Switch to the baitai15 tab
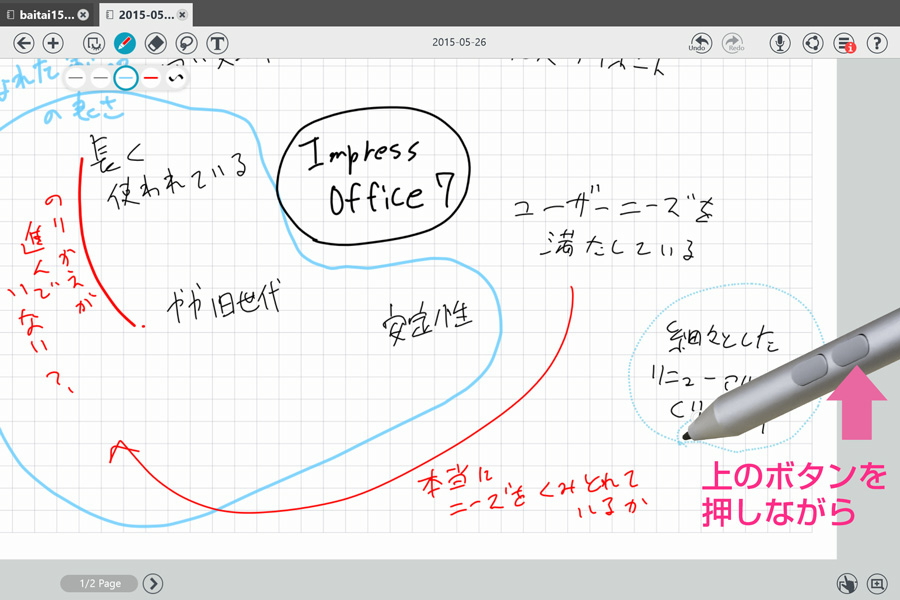Image resolution: width=900 pixels, height=600 pixels. point(40,15)
